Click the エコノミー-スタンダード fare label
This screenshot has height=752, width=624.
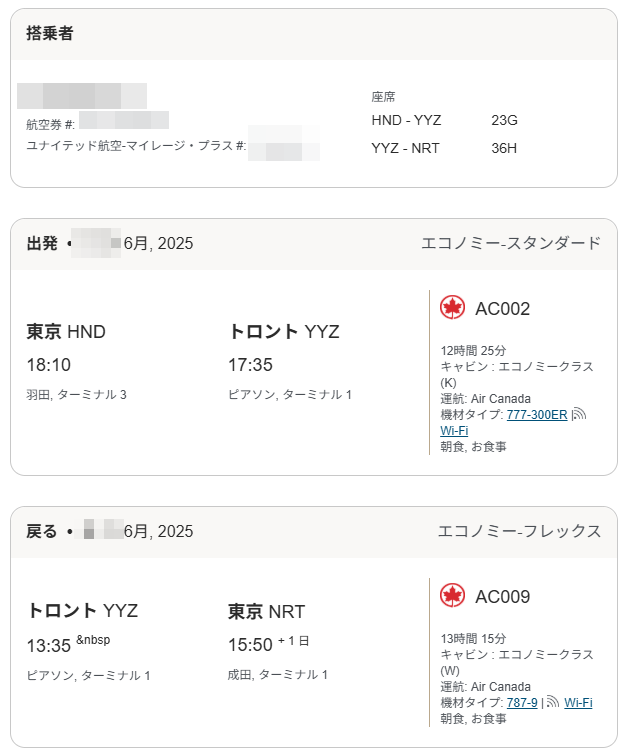pos(511,243)
